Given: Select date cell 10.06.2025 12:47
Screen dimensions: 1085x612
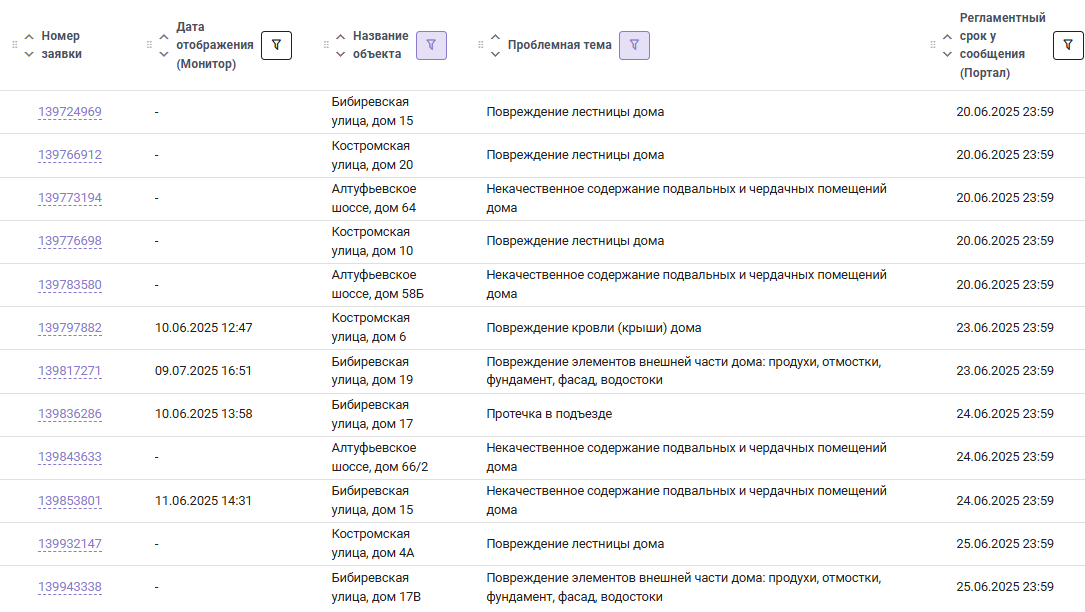Looking at the screenshot, I should (203, 328).
